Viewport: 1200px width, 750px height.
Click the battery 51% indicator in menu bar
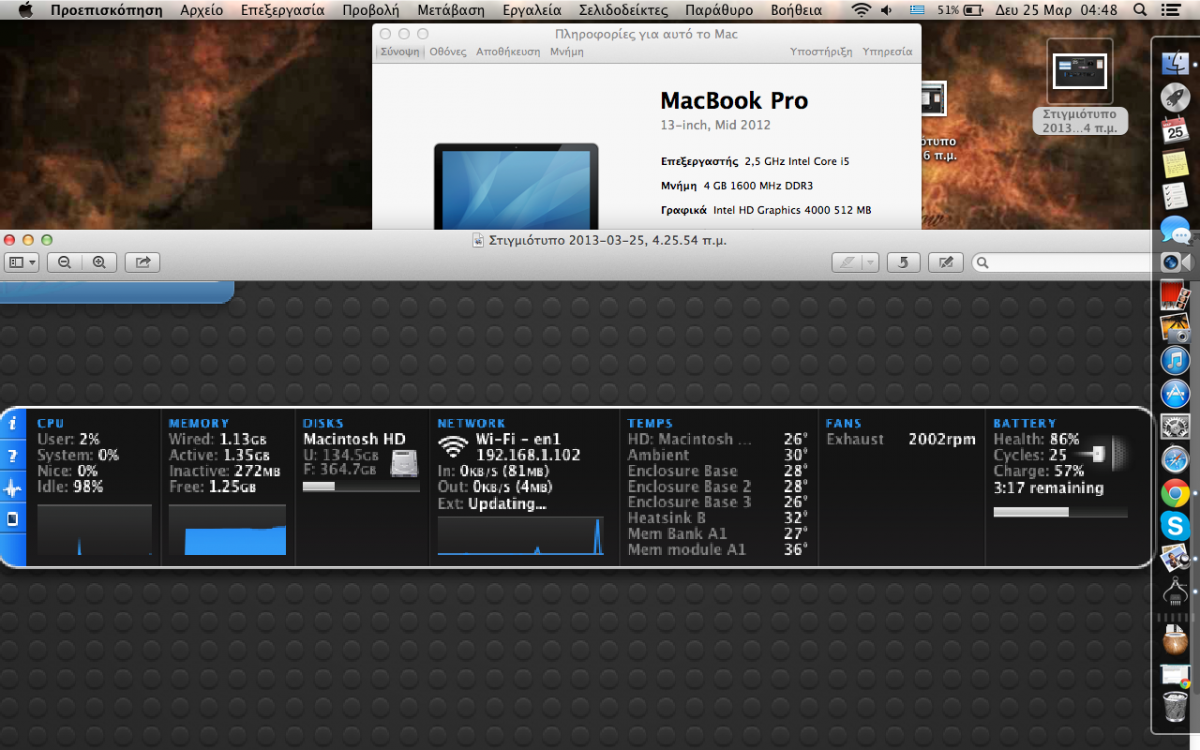coord(961,10)
